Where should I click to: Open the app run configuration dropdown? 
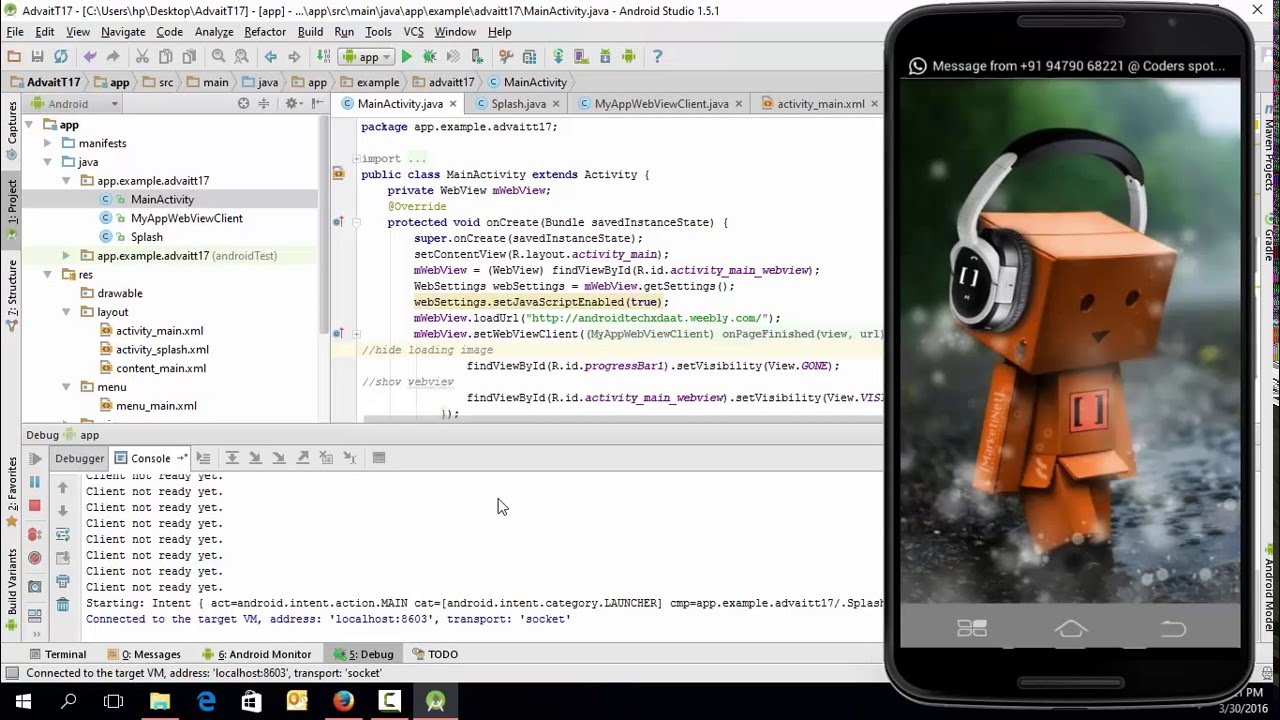pos(368,57)
